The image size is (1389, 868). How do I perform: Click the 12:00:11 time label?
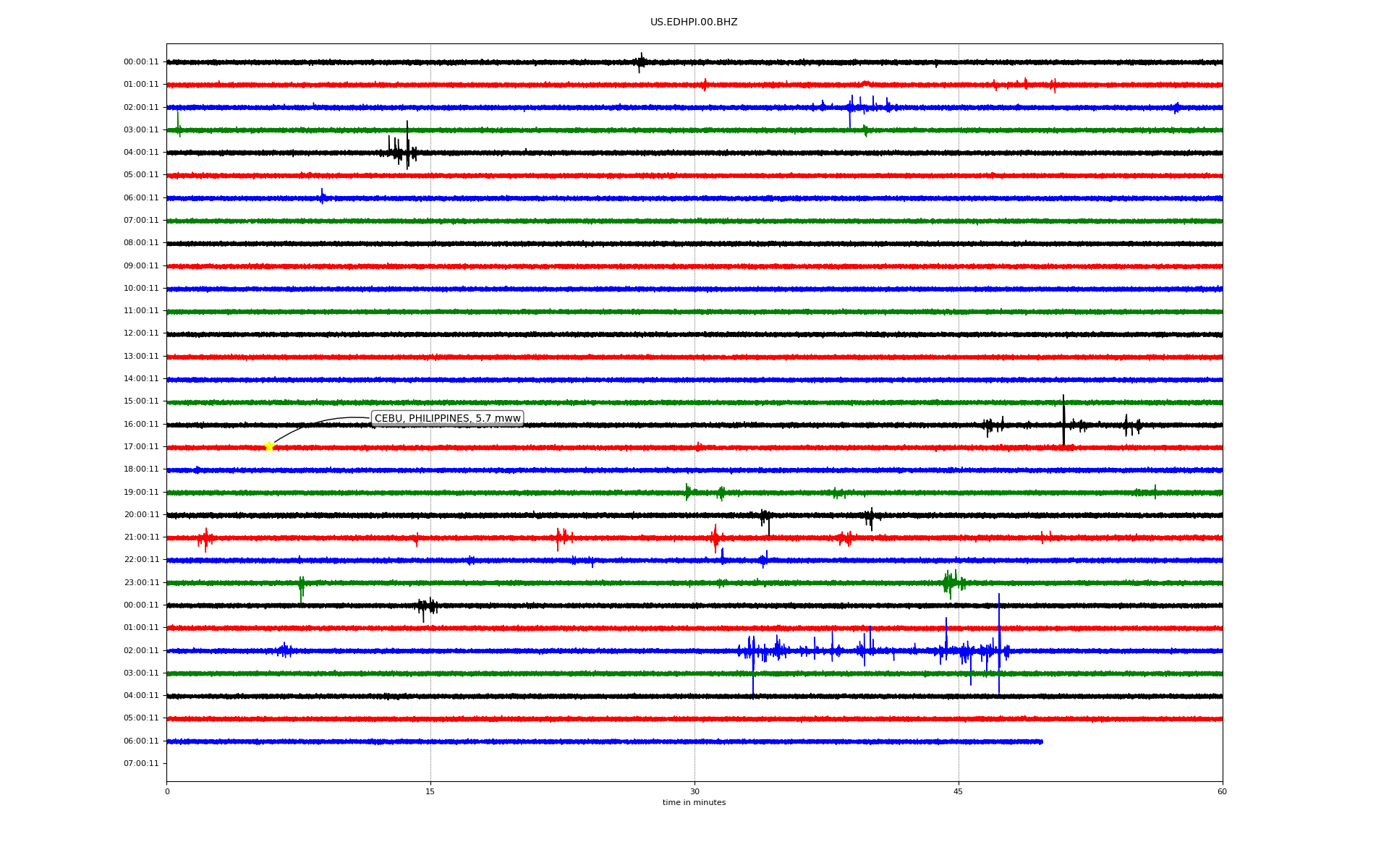click(x=141, y=333)
